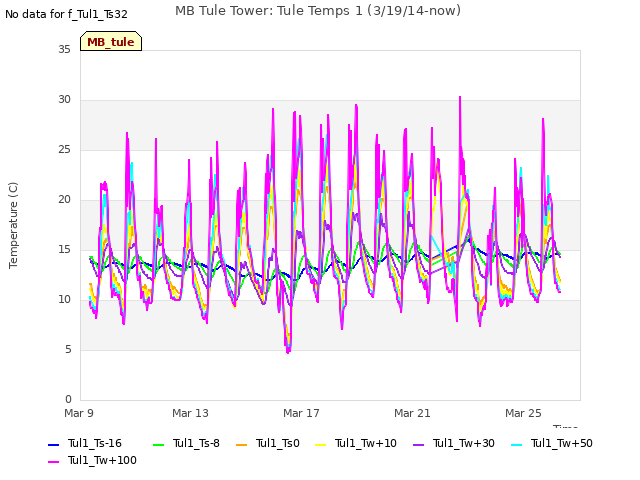Screen dimensions: 640x480
Task: Click the 10 y-axis tick label
Action: (x=64, y=300)
